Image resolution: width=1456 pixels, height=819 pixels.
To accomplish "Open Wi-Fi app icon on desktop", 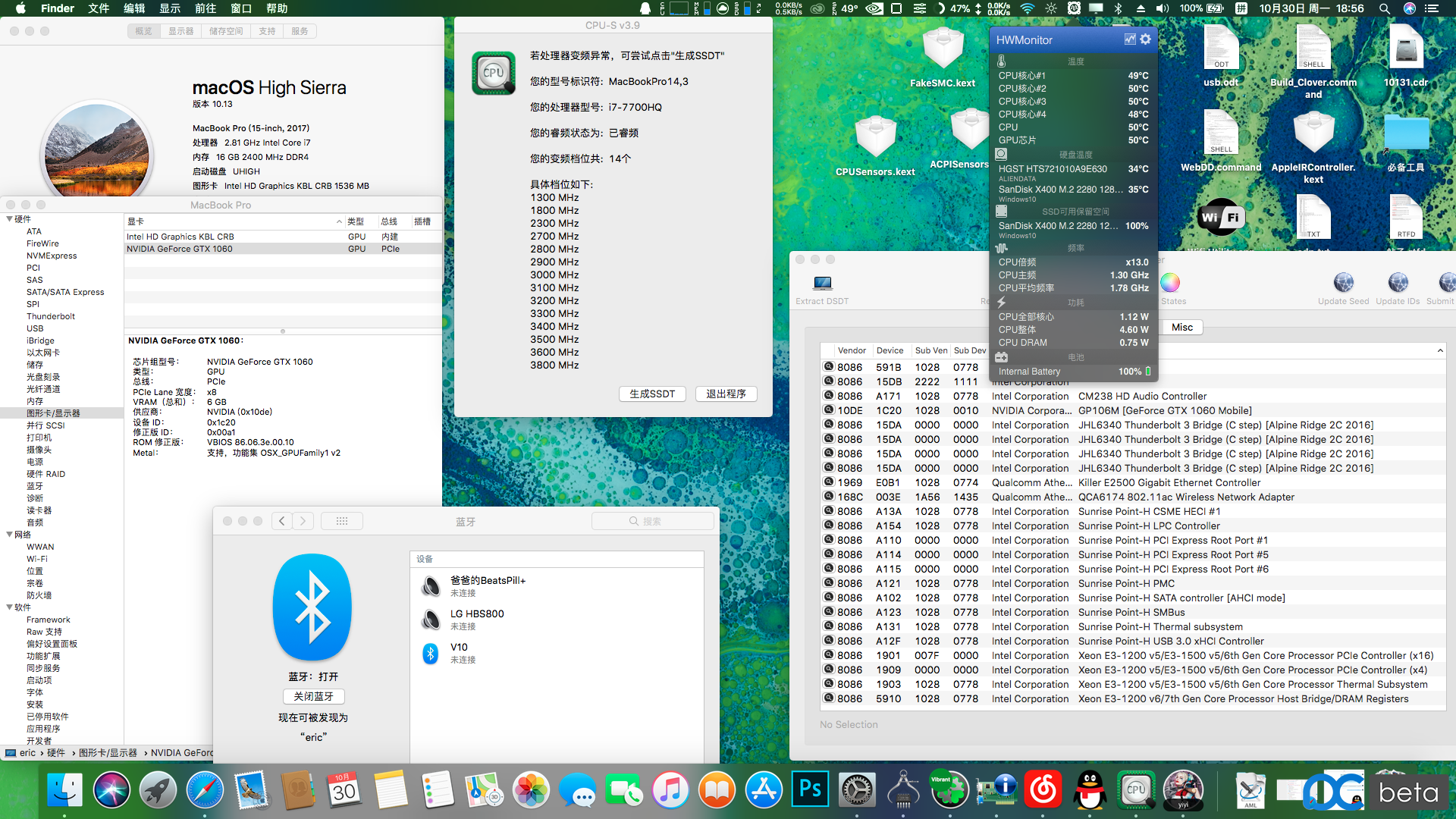I will coord(1221,218).
